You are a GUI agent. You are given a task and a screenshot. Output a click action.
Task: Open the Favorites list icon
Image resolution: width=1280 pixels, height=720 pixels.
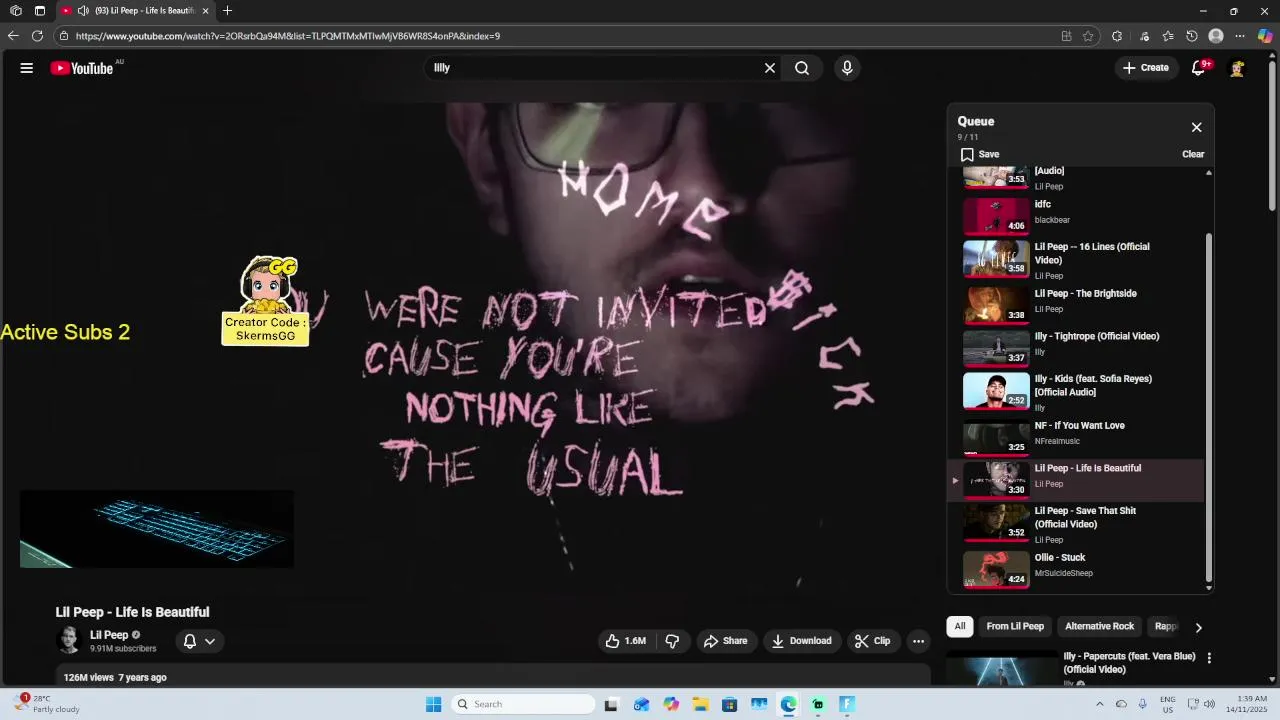point(1168,36)
